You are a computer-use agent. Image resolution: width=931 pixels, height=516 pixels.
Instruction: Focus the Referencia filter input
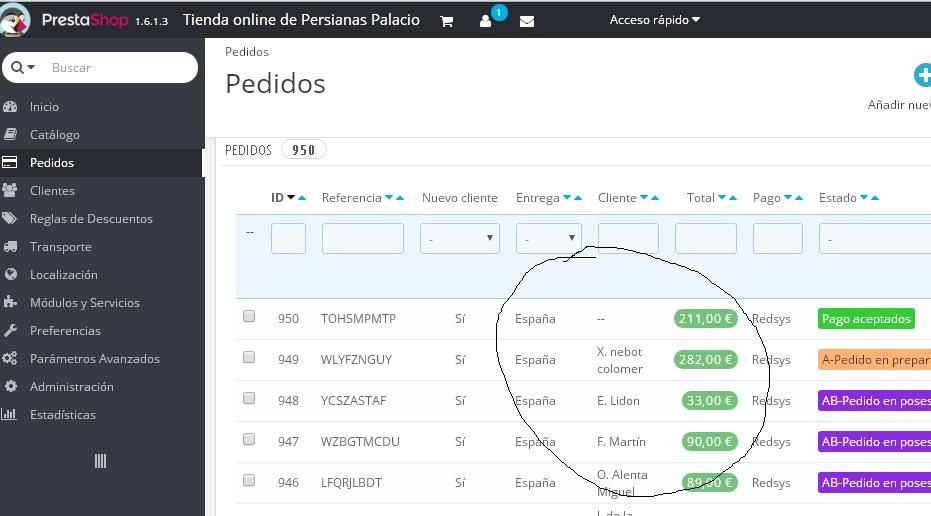(x=363, y=238)
